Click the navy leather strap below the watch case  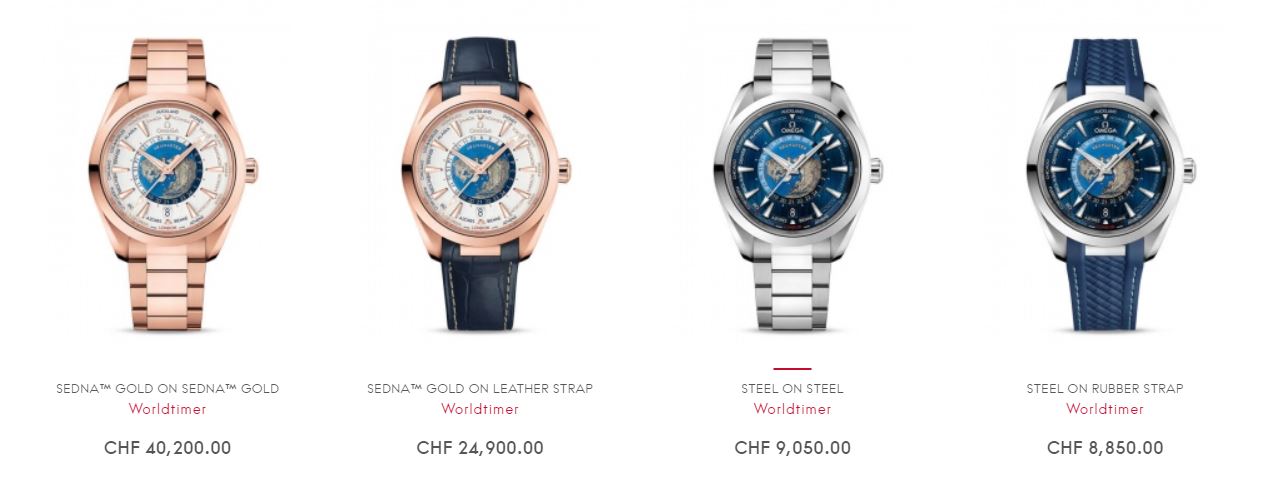point(481,286)
